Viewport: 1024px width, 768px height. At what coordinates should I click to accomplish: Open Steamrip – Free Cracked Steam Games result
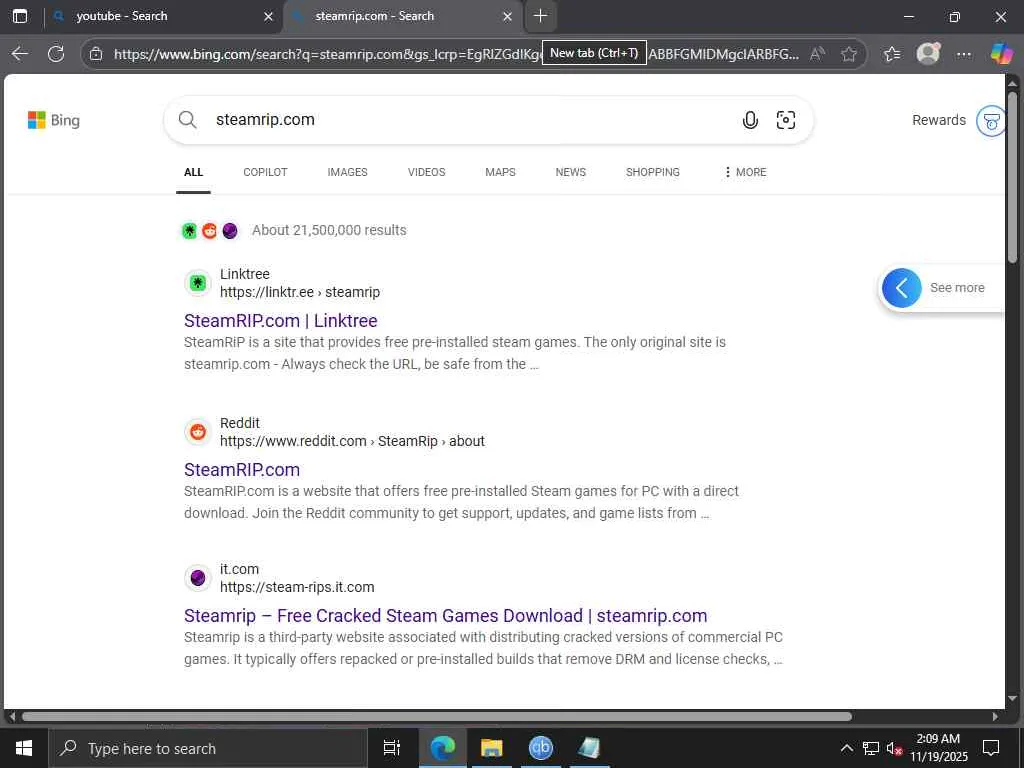(x=445, y=616)
